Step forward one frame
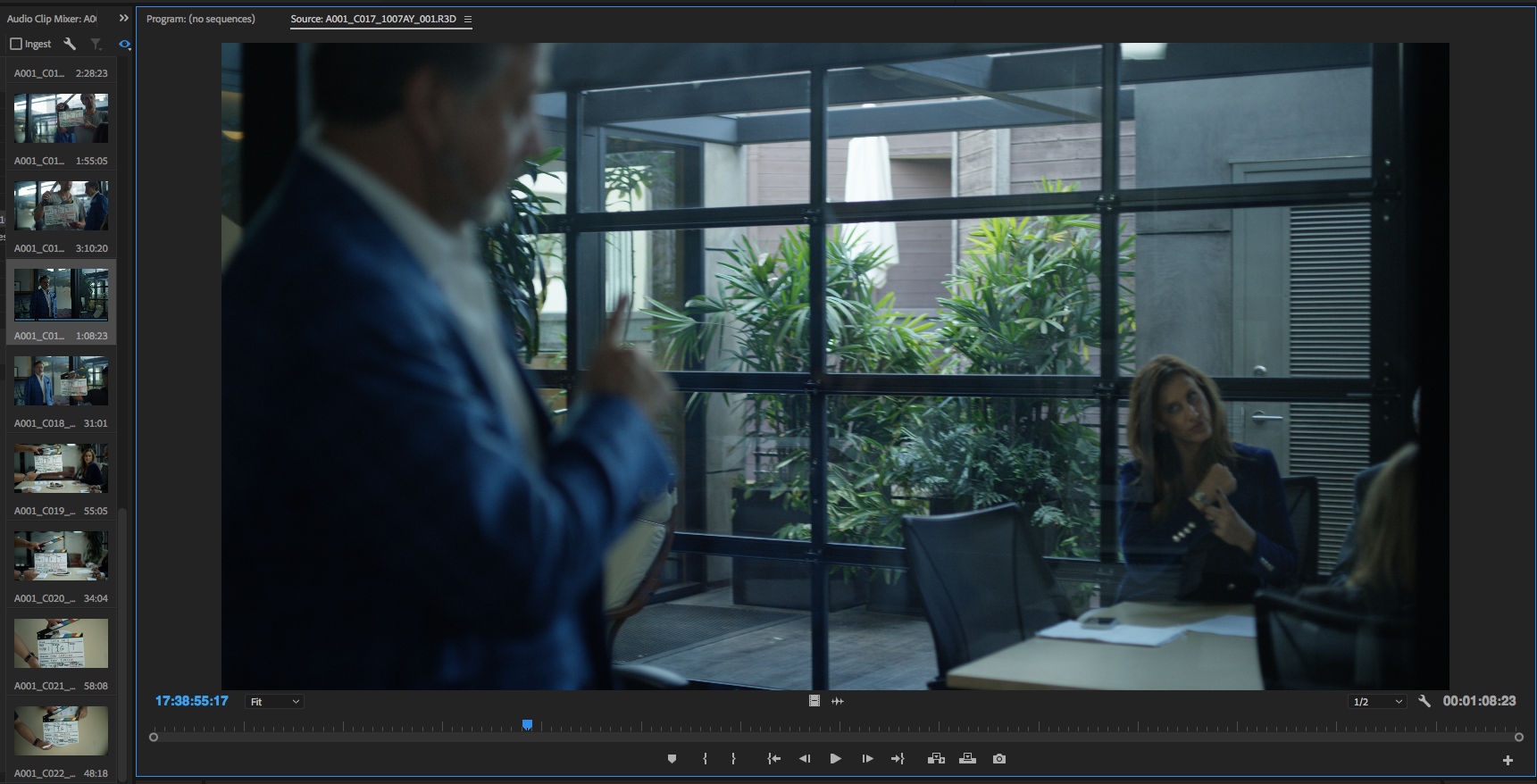Screen dimensions: 1537x784 tap(866, 759)
